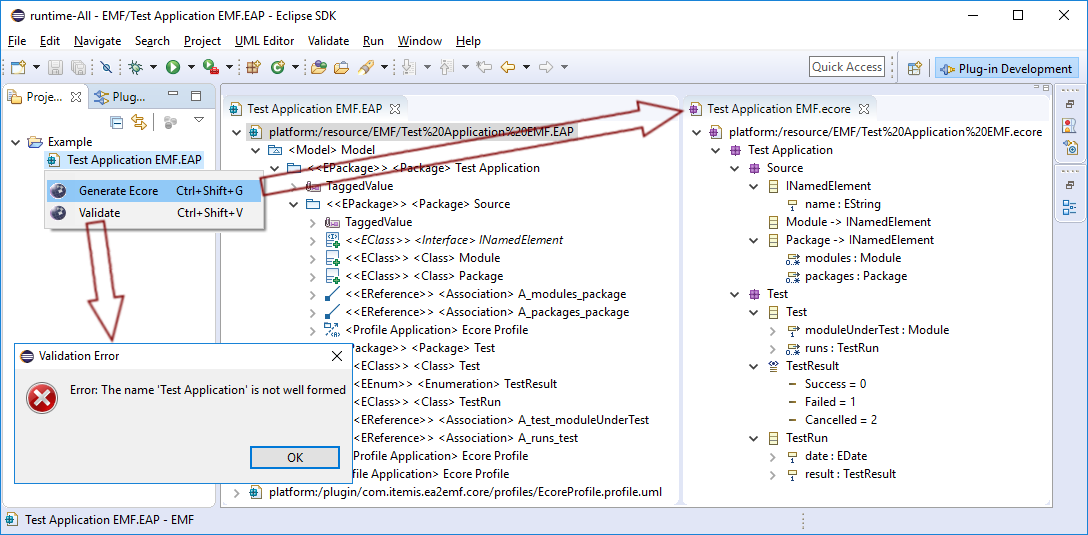Expand the <Class> Module node
1088x535 pixels.
312,258
